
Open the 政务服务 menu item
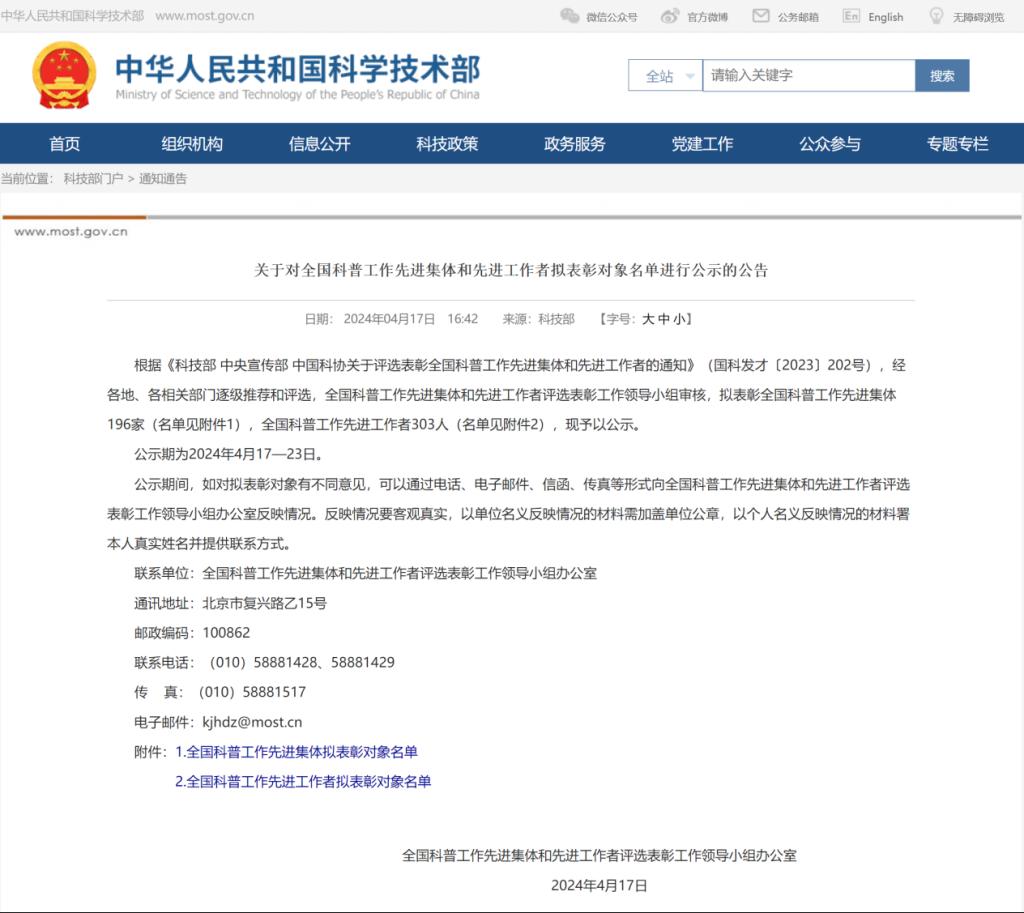pyautogui.click(x=574, y=144)
